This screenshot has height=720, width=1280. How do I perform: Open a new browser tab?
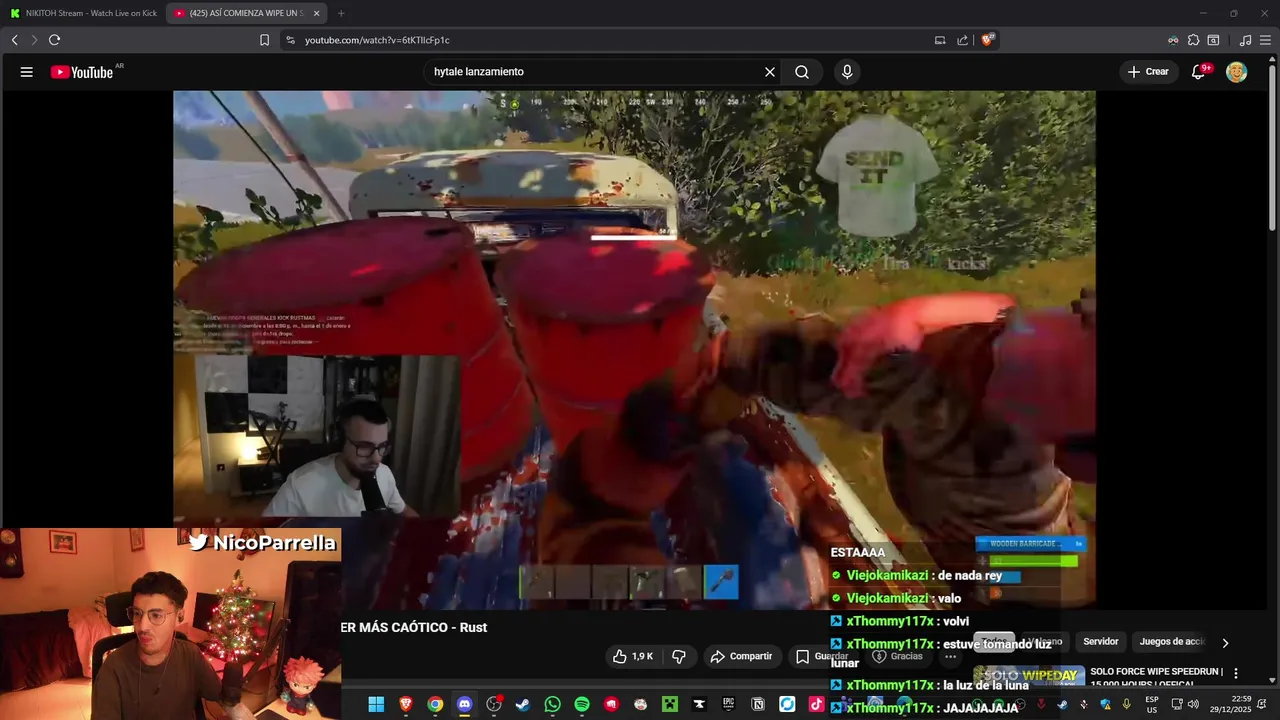coord(341,13)
